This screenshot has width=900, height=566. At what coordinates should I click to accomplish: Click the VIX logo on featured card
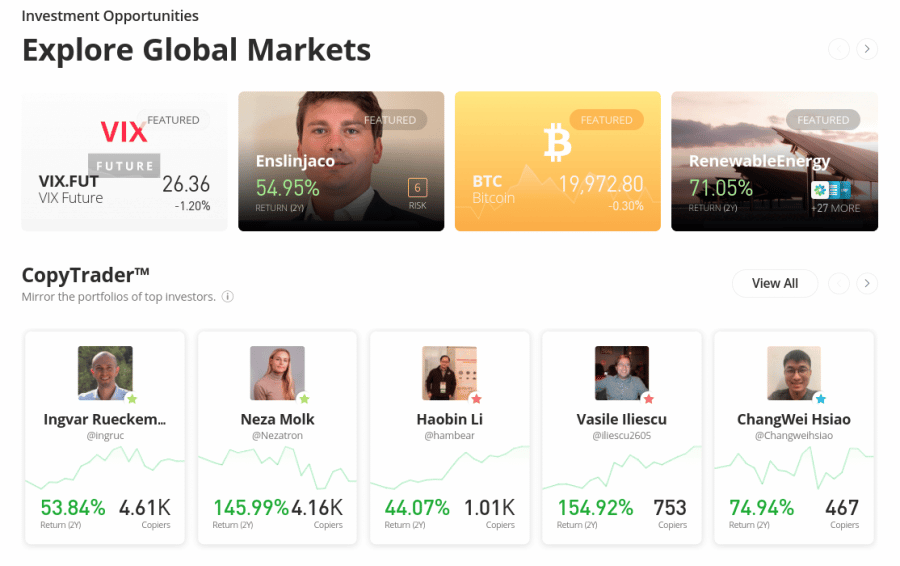[124, 131]
